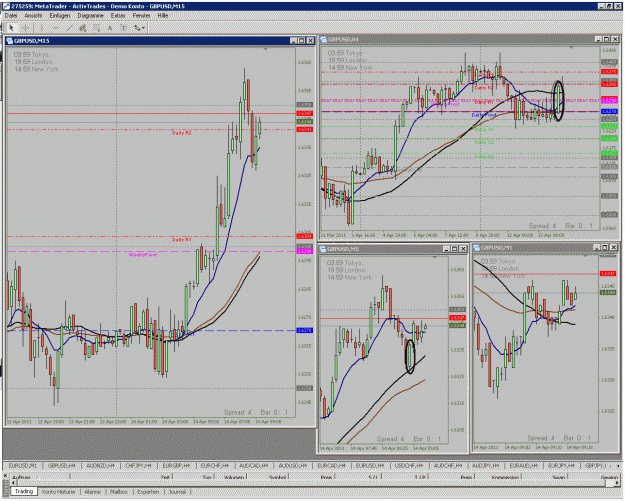Open the Diagramme menu

click(90, 16)
